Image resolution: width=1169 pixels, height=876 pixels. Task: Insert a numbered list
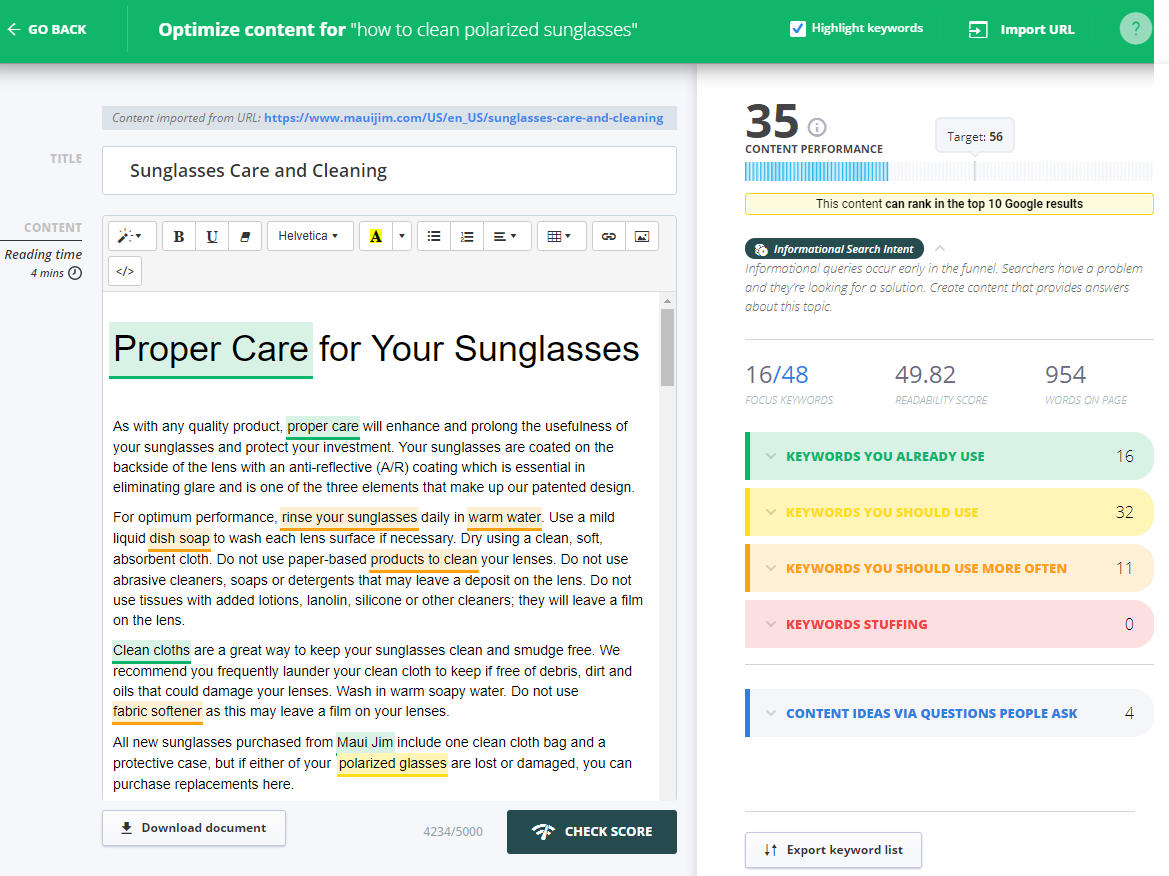click(467, 235)
